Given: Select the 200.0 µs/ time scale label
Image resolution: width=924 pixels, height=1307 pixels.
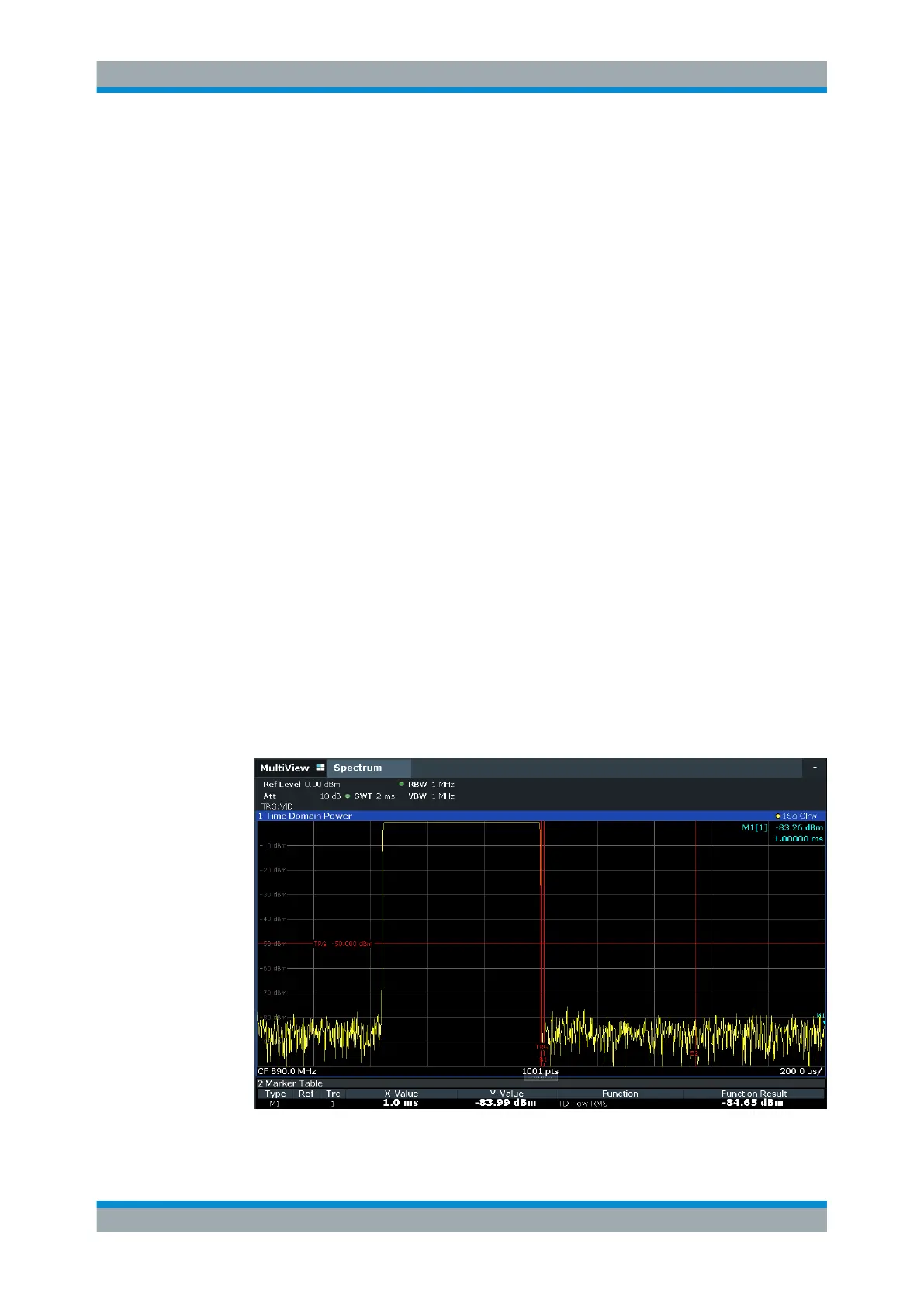Looking at the screenshot, I should 801,1071.
